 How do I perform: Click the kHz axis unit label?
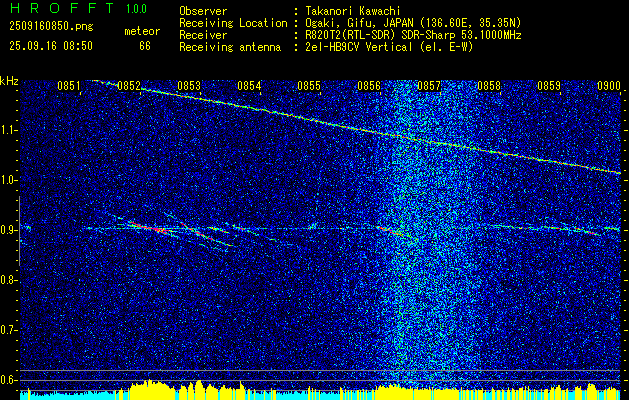pos(9,81)
